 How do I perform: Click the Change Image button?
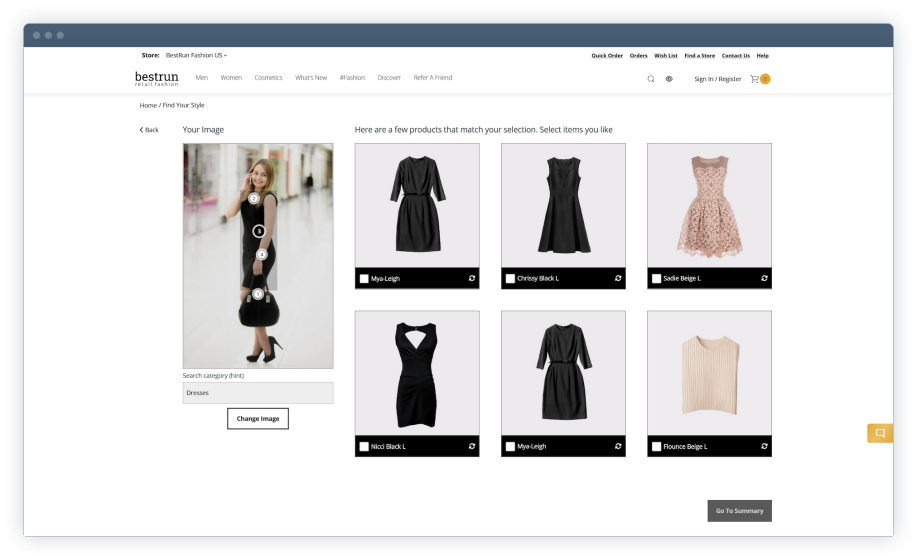pyautogui.click(x=258, y=418)
